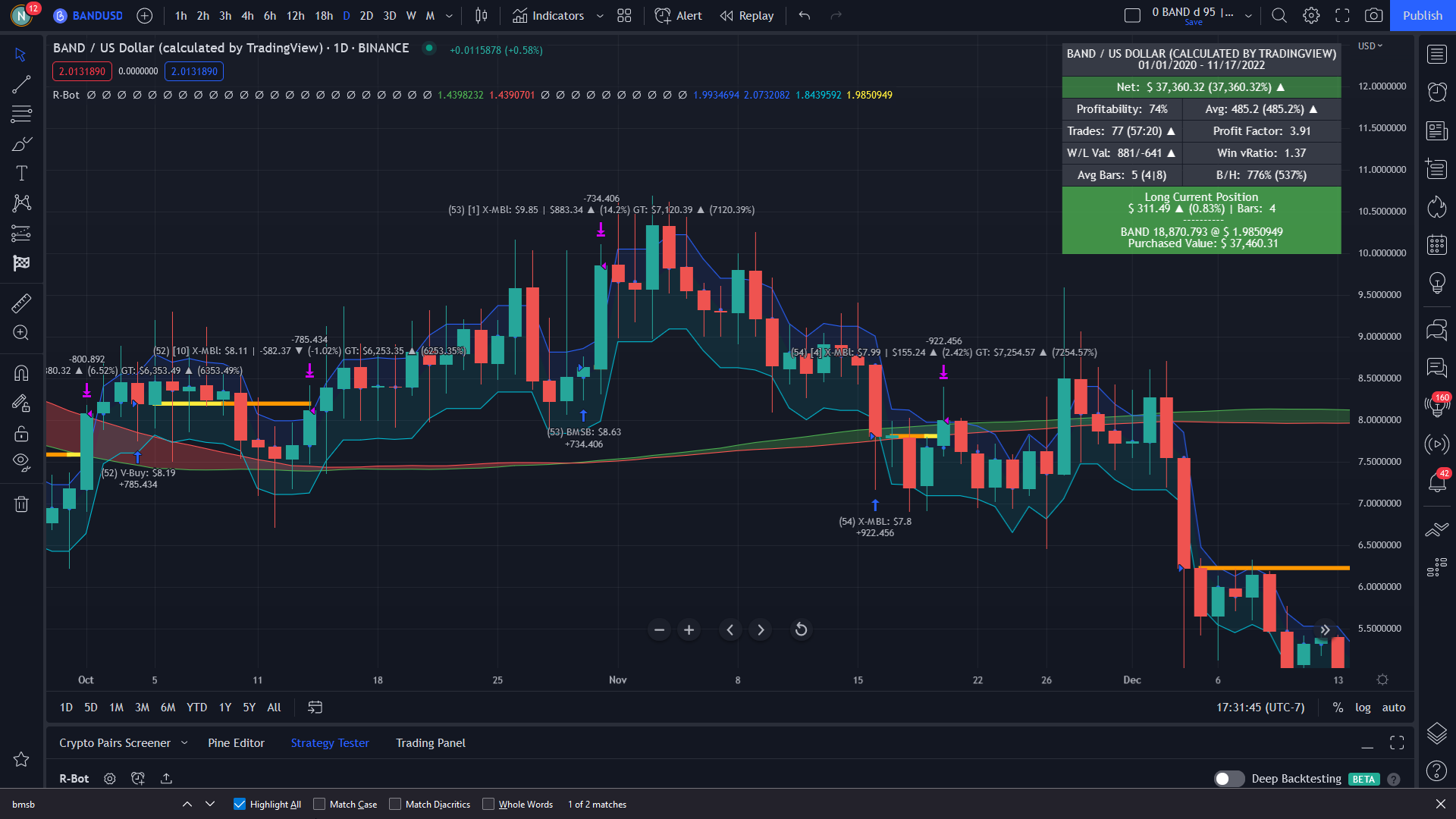Uncheck the Highlight All checkbox
1456x819 pixels.
240,804
